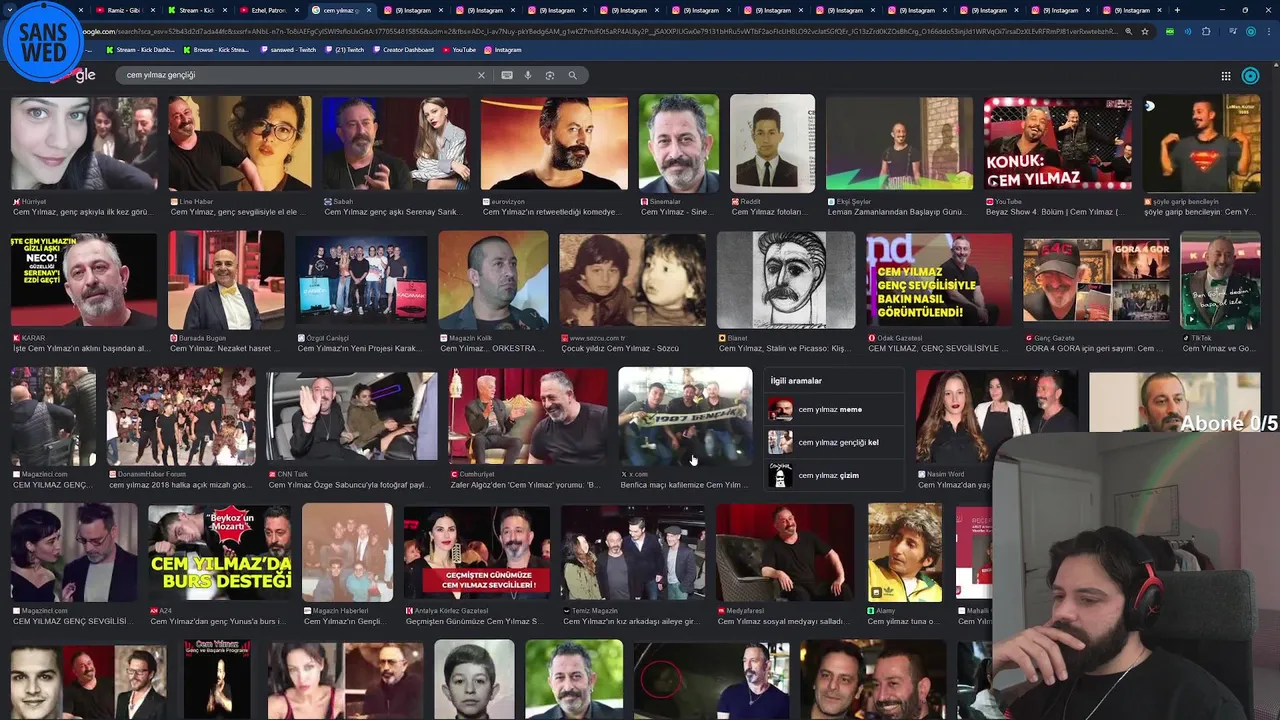Open the 'CEM YILMAZ'DA BURS DESTEĞİ' thumbnail

pyautogui.click(x=220, y=553)
